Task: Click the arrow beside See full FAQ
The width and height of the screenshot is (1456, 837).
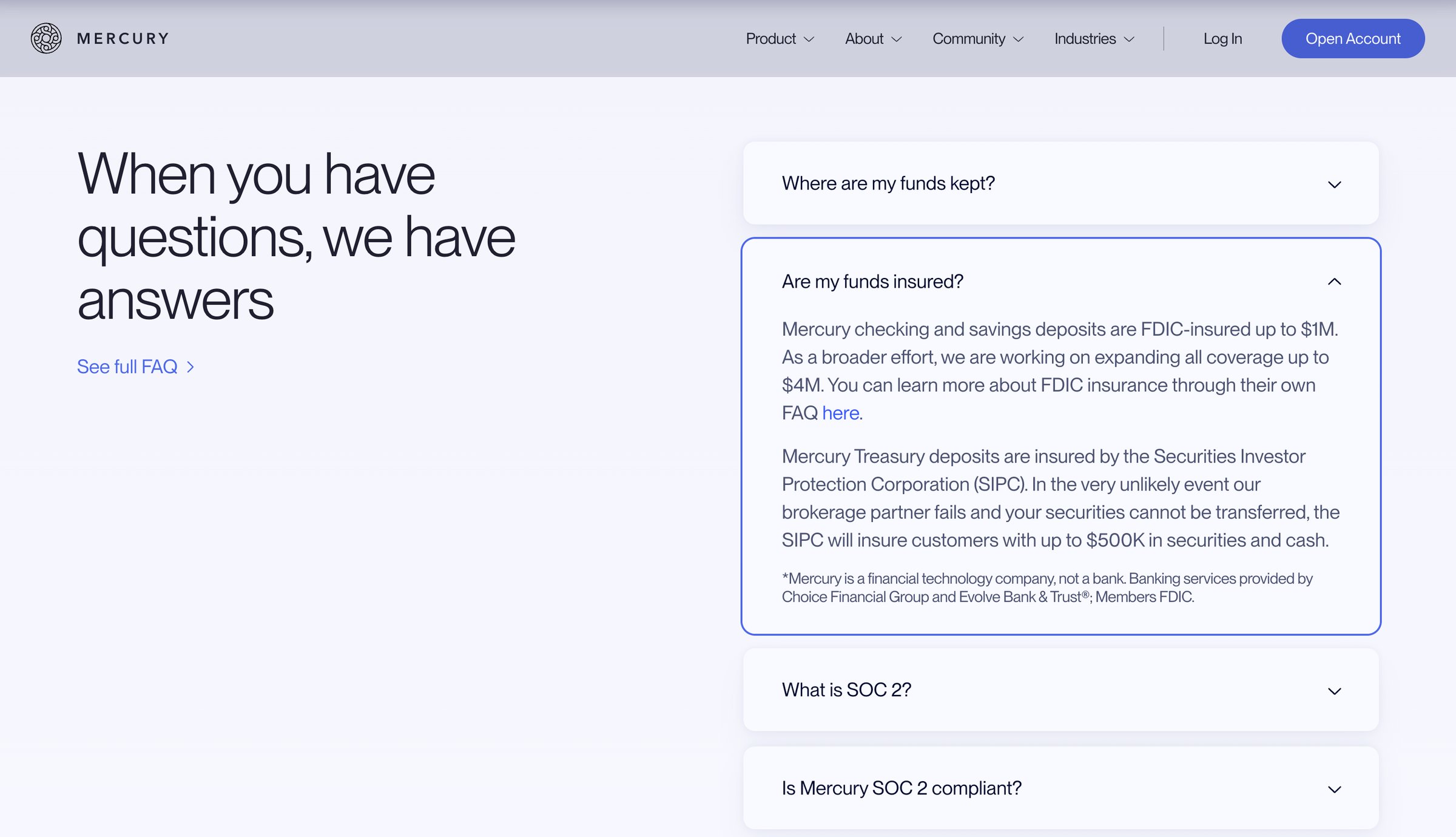Action: 190,367
